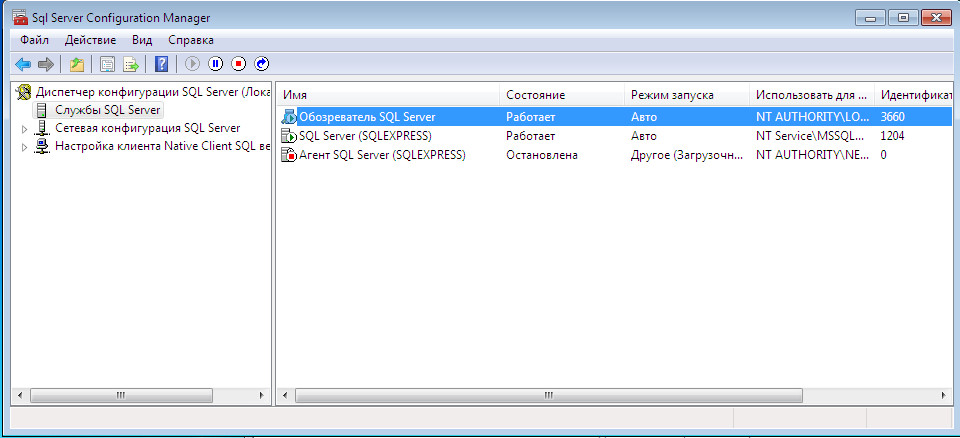This screenshot has width=960, height=438.
Task: Restart the service using the toolbar restart icon
Action: pyautogui.click(x=261, y=64)
